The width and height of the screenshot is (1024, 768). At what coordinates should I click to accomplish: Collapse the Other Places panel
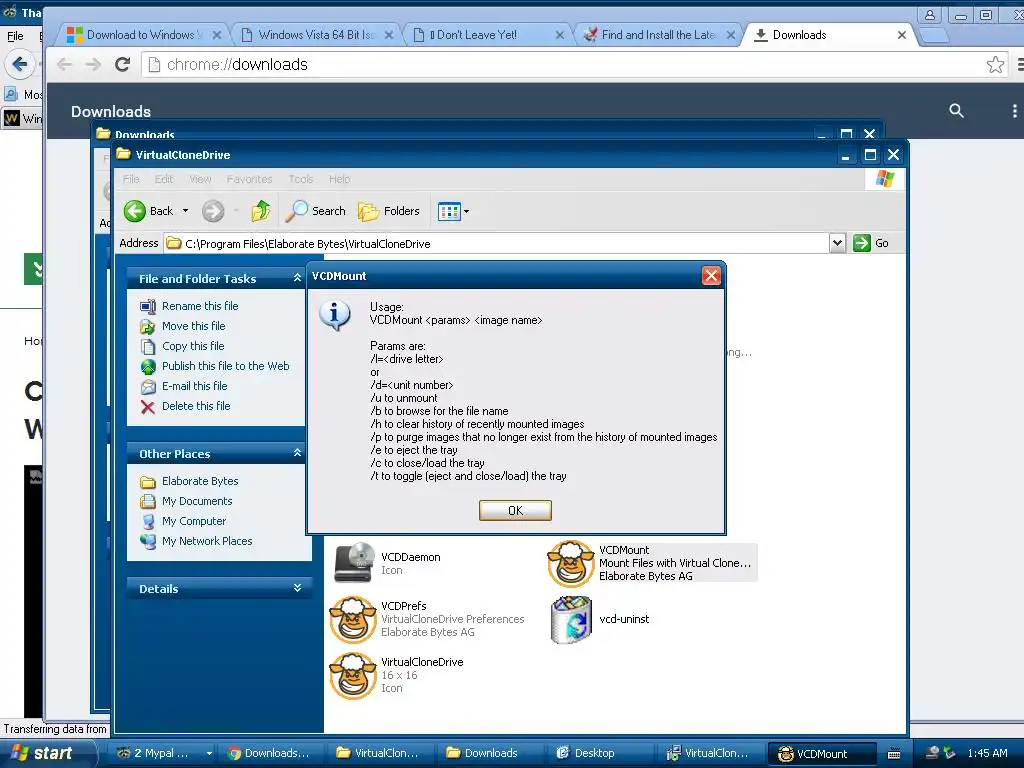[297, 453]
